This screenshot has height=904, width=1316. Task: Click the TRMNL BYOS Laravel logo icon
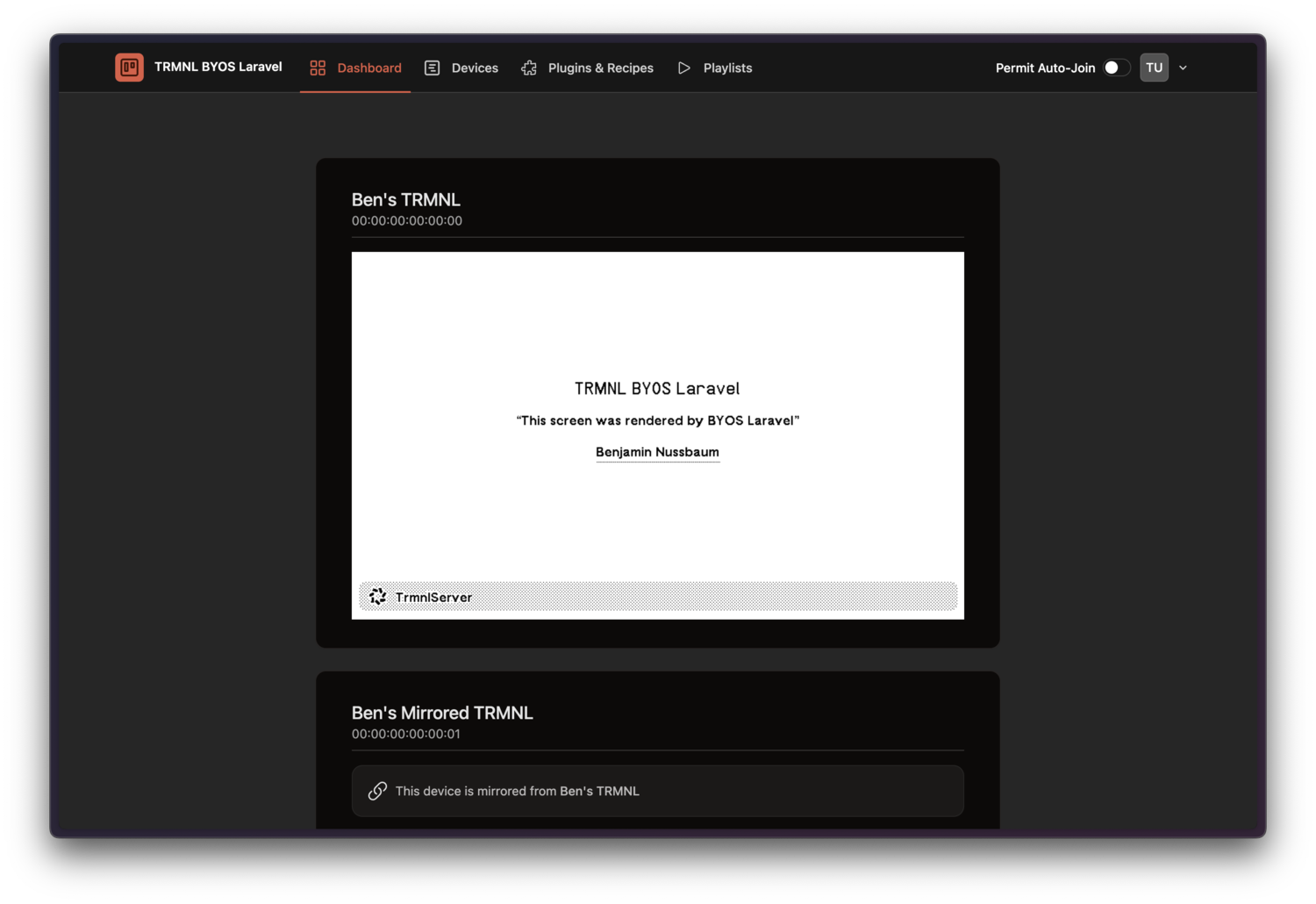[x=129, y=67]
